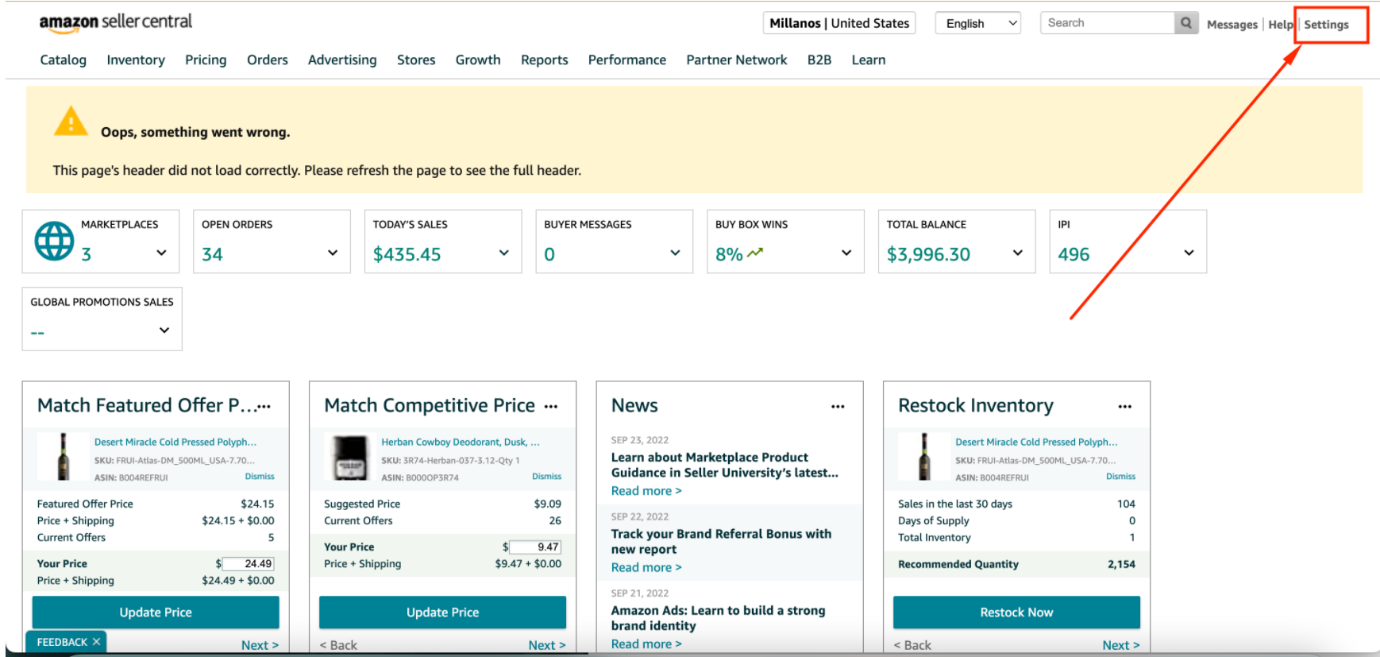Click the search magnifier button
Screen dimensions: 1380x657
click(x=1186, y=23)
